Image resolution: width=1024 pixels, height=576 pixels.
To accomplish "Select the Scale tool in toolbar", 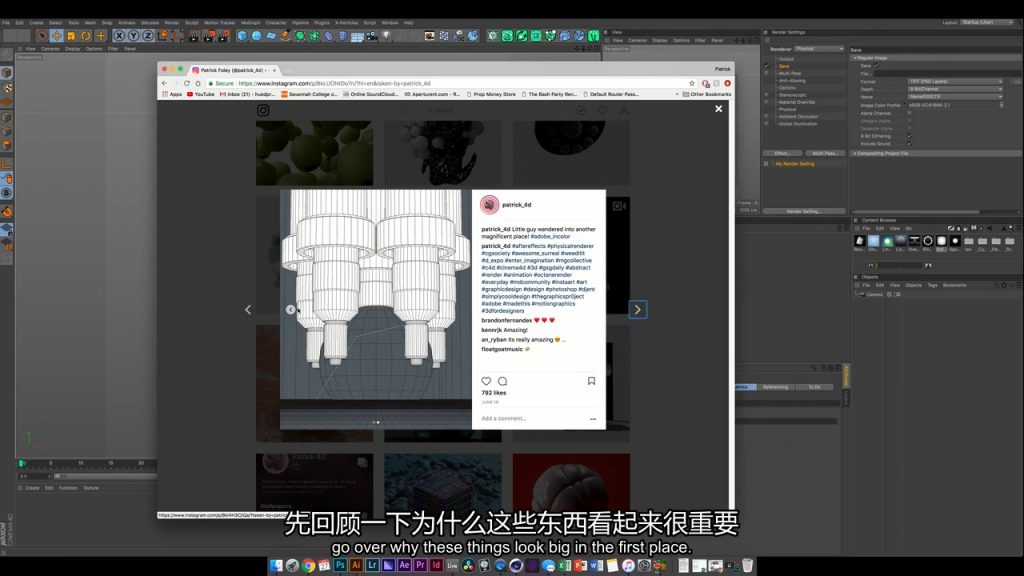I will tap(71, 36).
